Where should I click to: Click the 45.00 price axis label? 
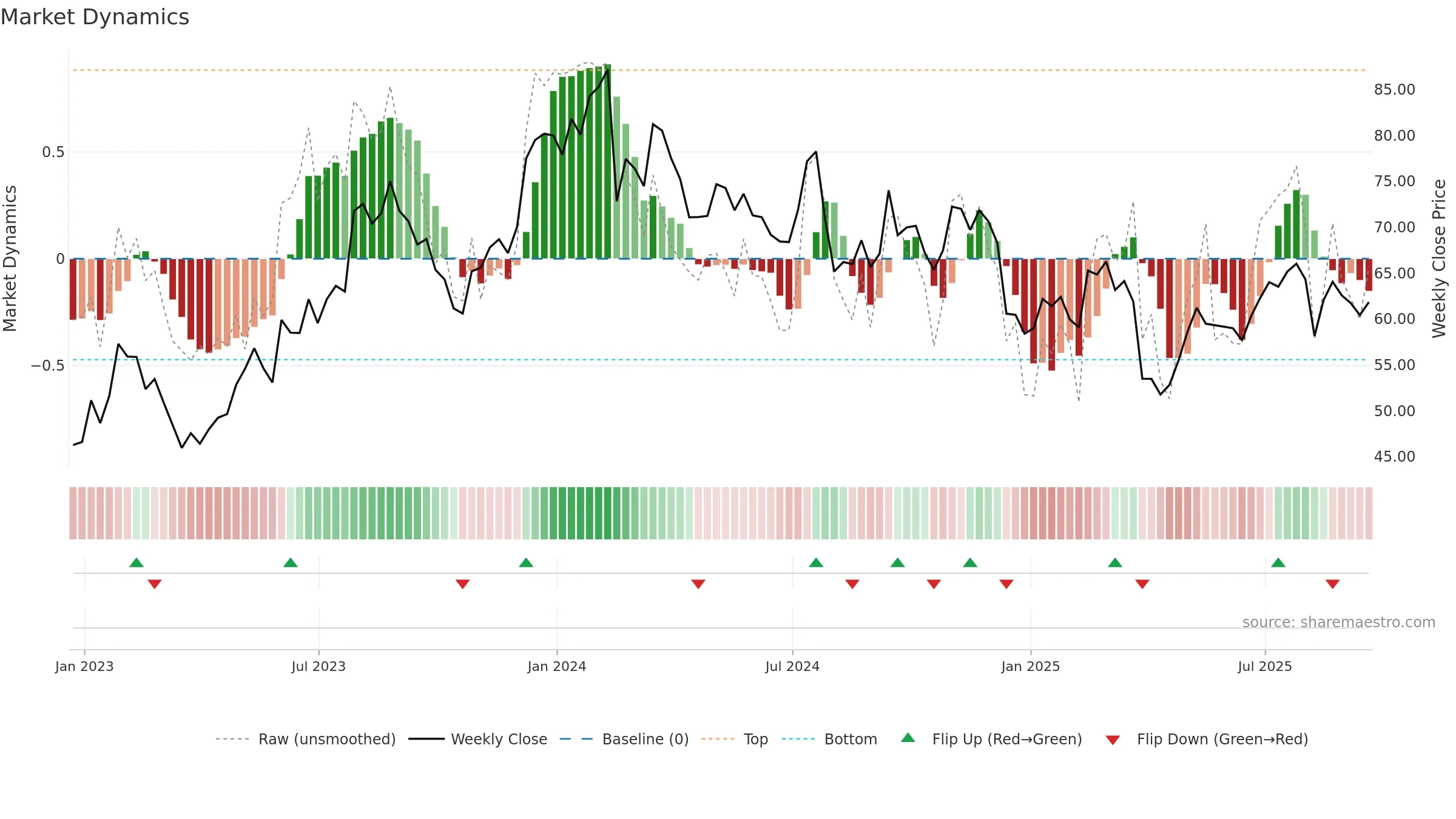(1395, 457)
